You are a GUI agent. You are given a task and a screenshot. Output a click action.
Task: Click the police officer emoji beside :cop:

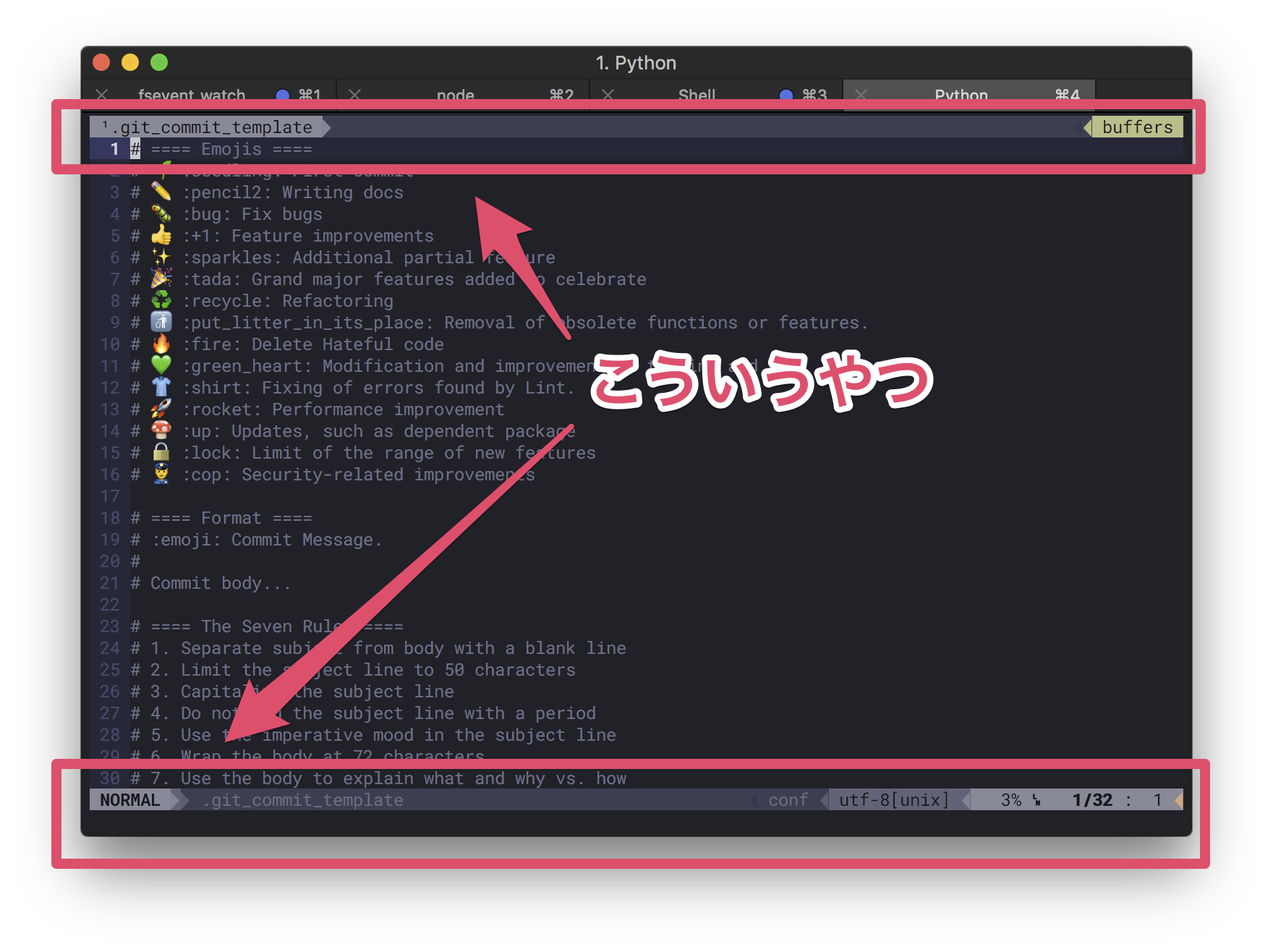point(161,474)
